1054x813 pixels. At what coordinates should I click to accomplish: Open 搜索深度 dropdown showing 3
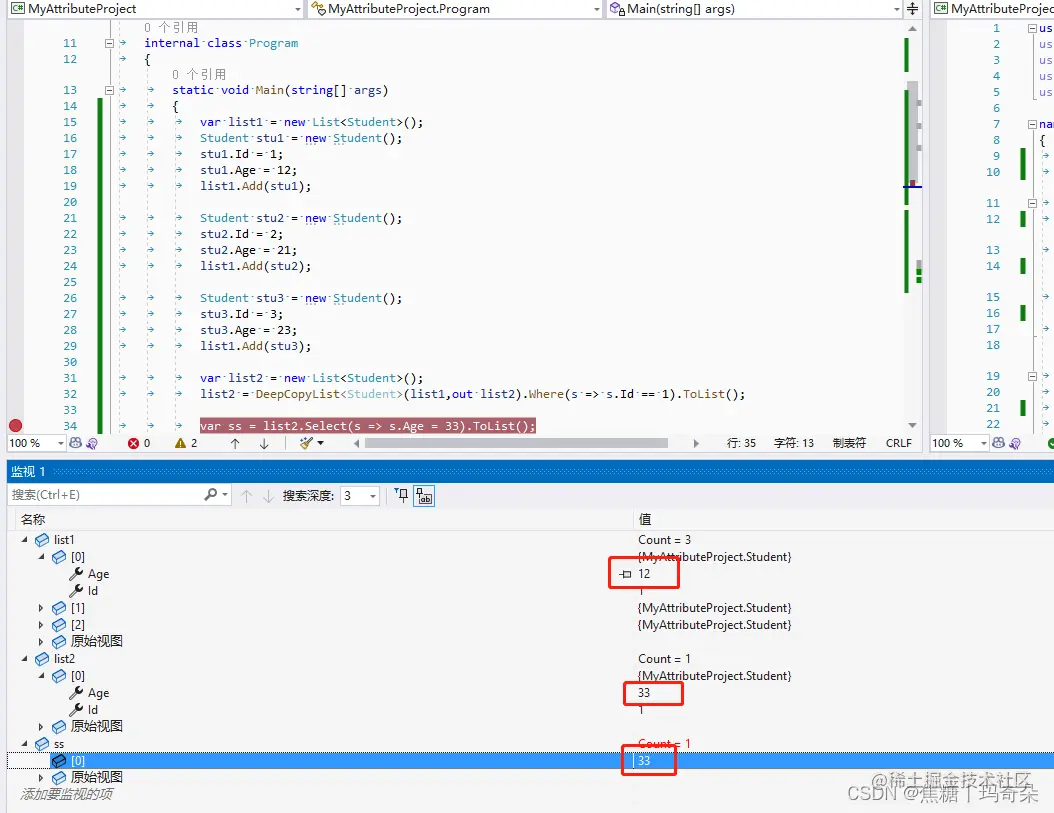(372, 496)
